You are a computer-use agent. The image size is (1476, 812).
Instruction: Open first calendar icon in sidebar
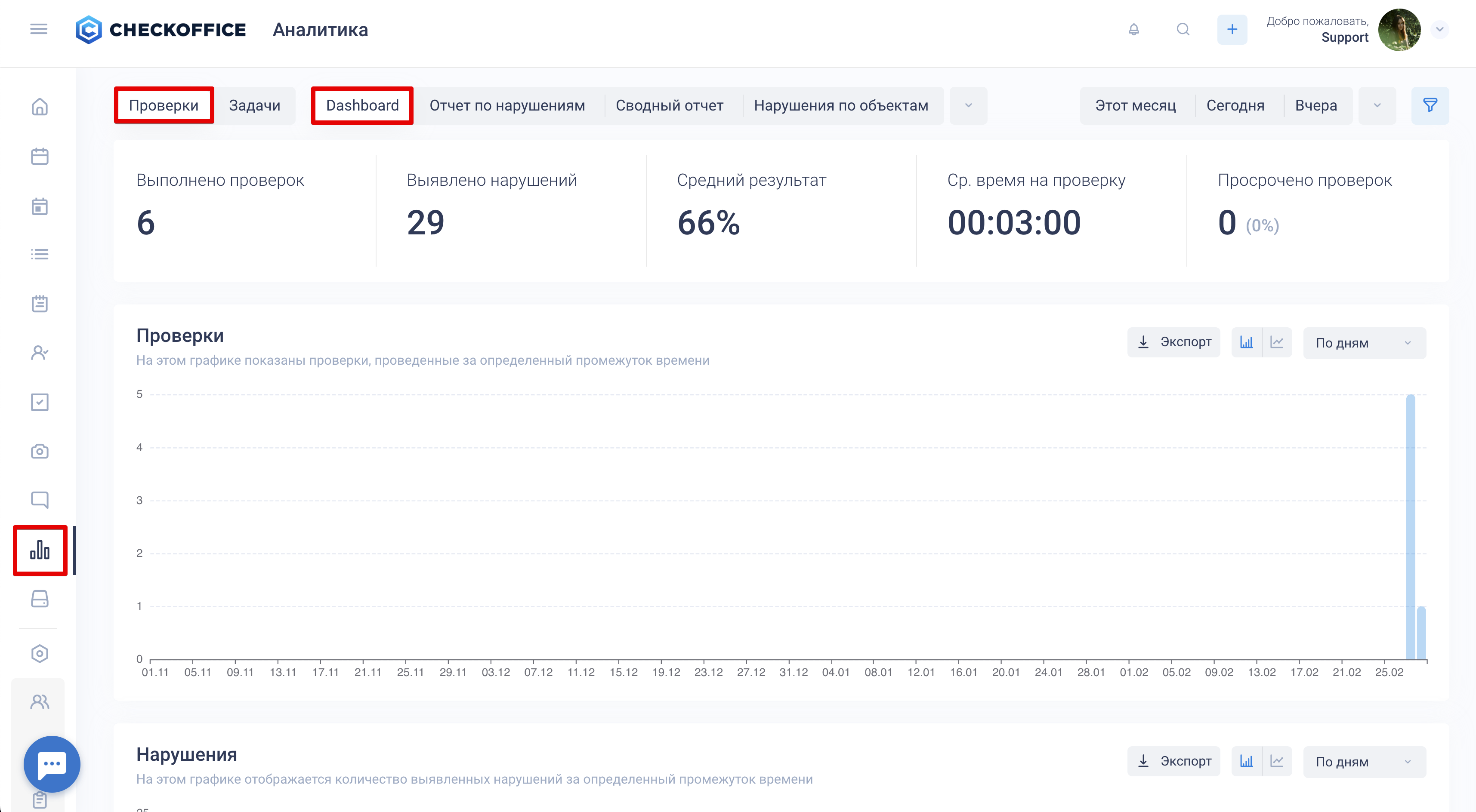[x=40, y=156]
